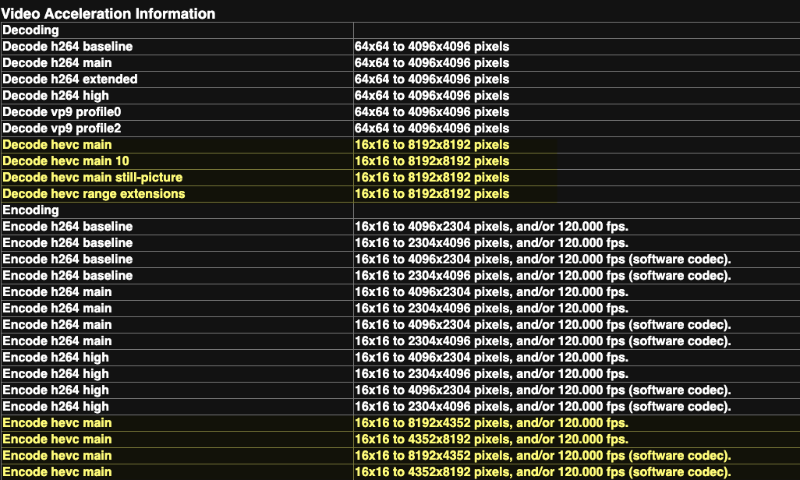
Task: Click the 4352x8192 software codec value
Action: click(543, 472)
